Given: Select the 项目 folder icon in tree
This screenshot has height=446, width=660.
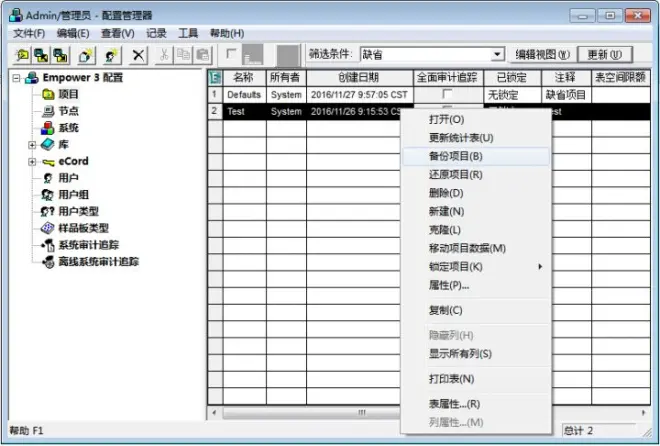Looking at the screenshot, I should (48, 94).
